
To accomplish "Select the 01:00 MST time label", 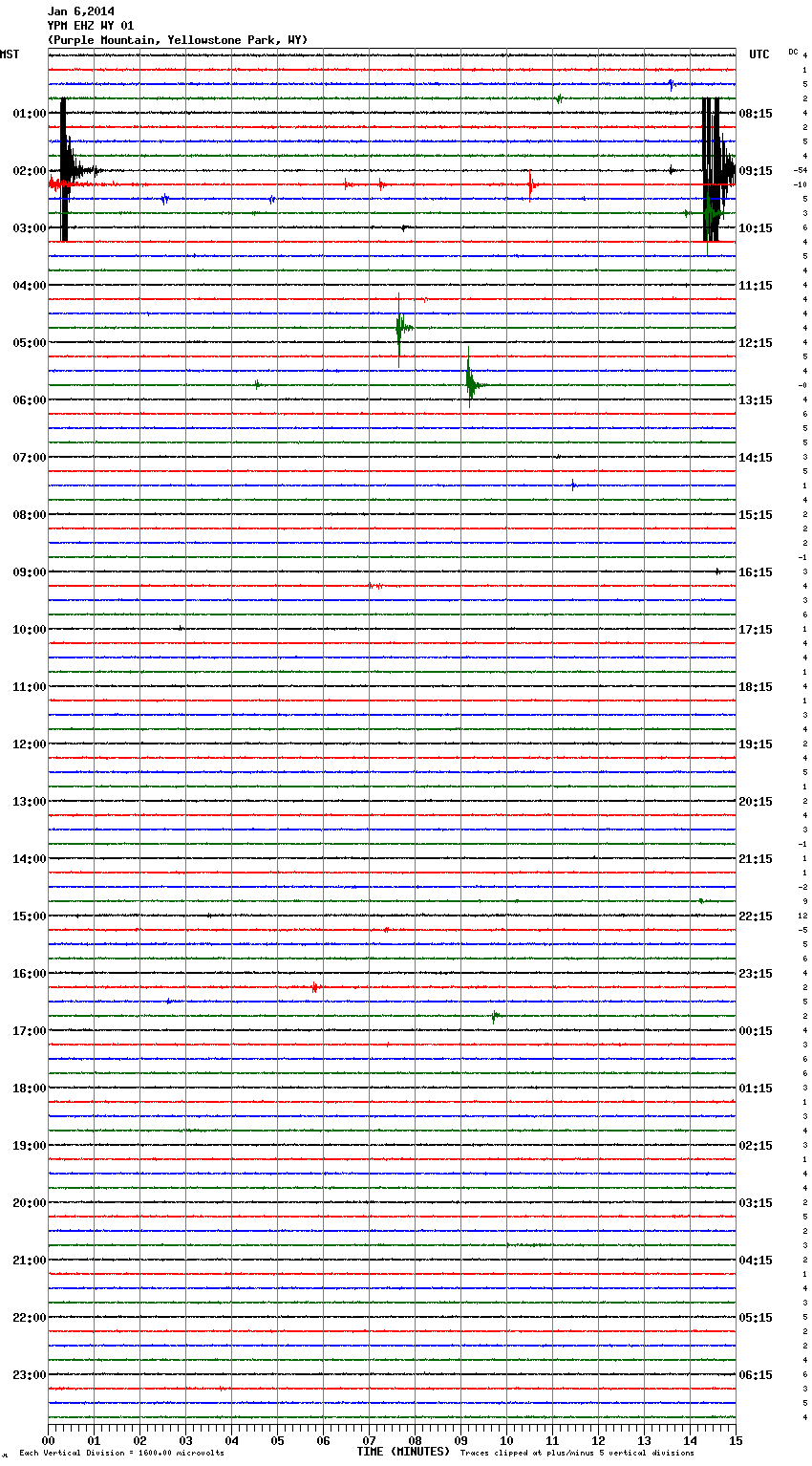I will tap(30, 114).
